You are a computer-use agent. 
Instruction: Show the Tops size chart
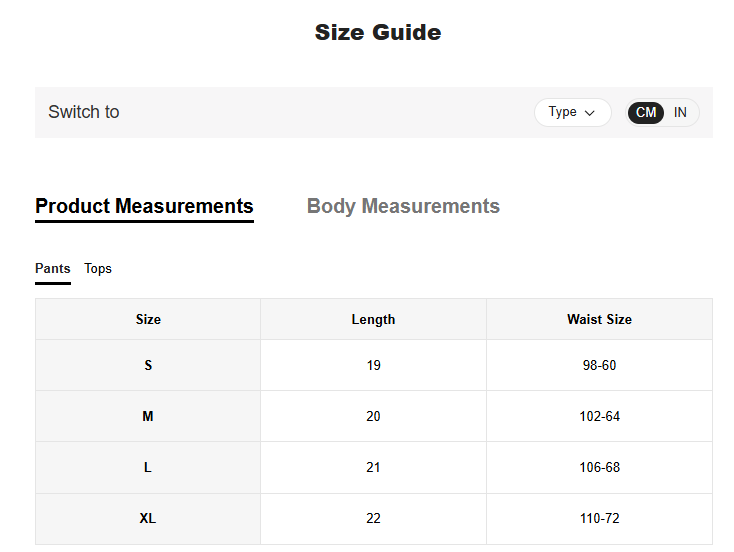(x=98, y=268)
